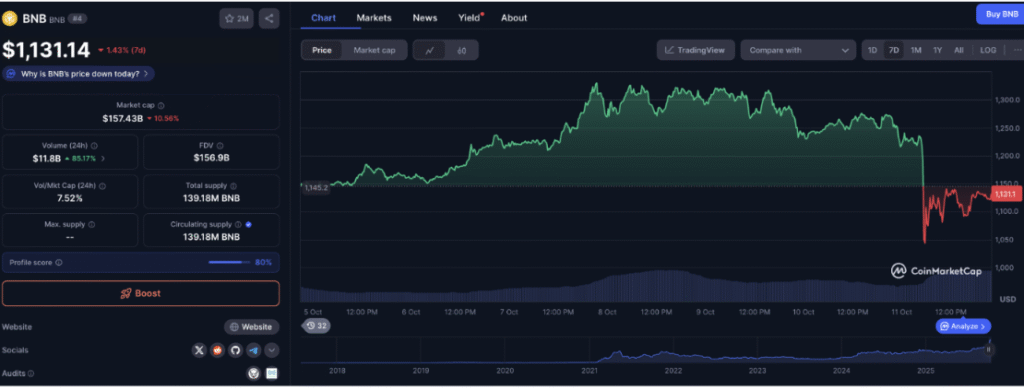Open the GitHub social link
The width and height of the screenshot is (1024, 391).
(236, 351)
